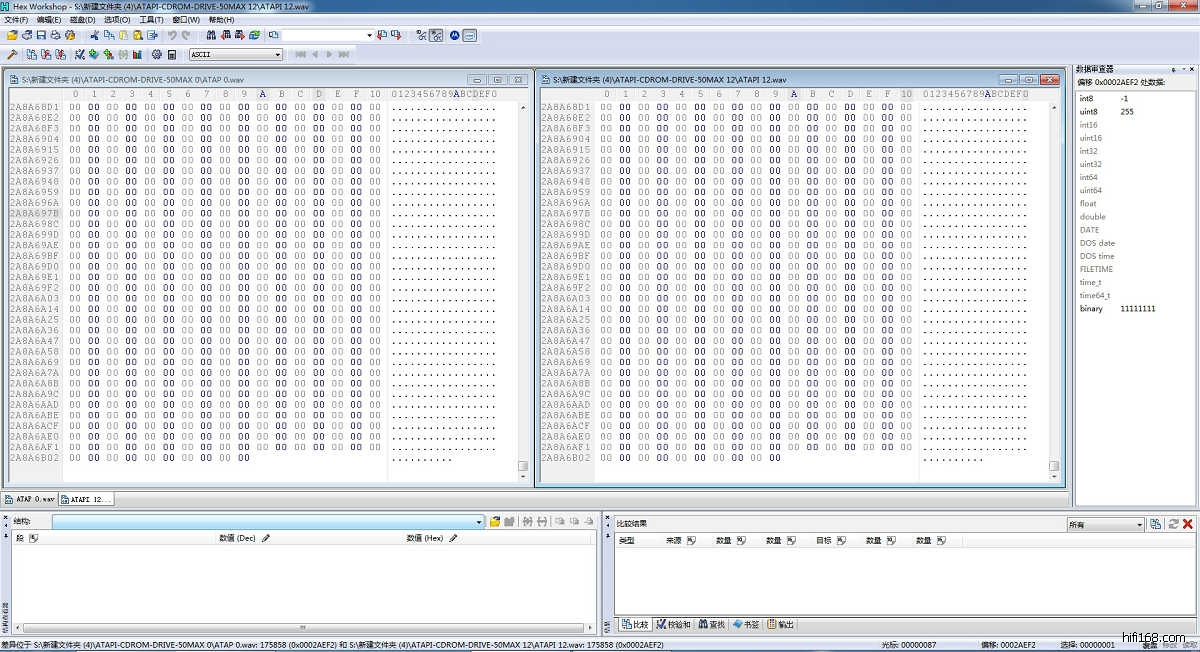1200x652 pixels.
Task: Expand the ASCII character set dropdown
Action: tap(277, 54)
